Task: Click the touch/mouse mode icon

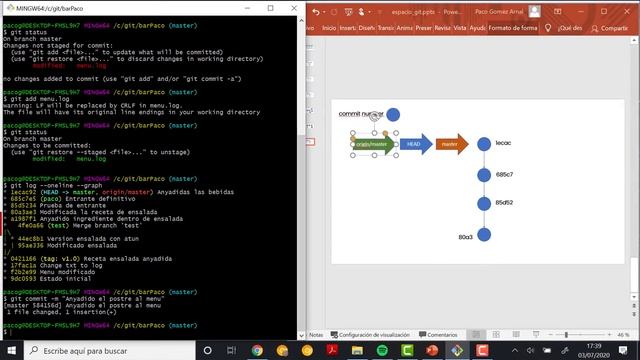Action: (x=361, y=12)
